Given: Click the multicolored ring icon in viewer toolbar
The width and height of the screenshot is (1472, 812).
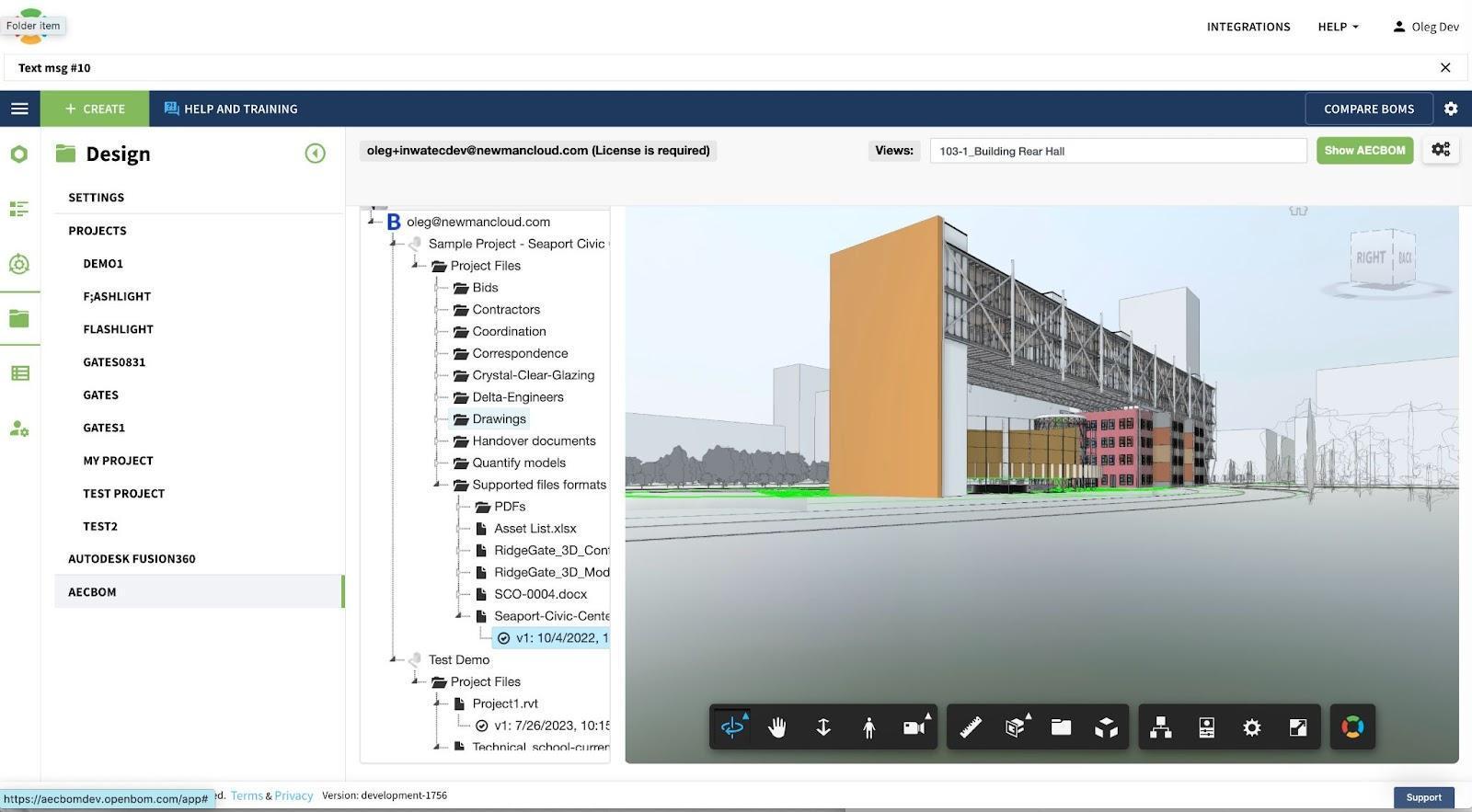Looking at the screenshot, I should pyautogui.click(x=1352, y=727).
